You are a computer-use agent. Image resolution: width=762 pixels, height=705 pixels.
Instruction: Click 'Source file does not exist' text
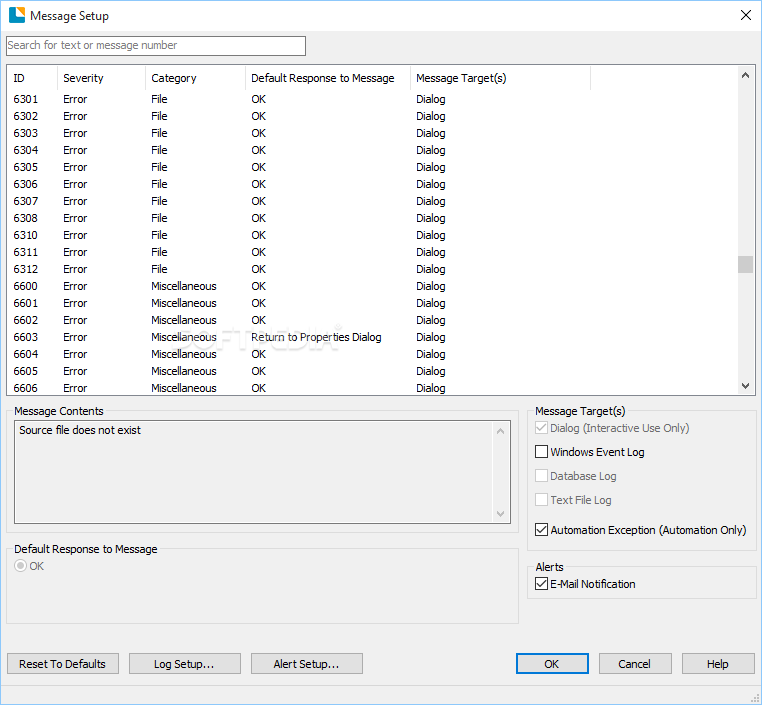[80, 430]
